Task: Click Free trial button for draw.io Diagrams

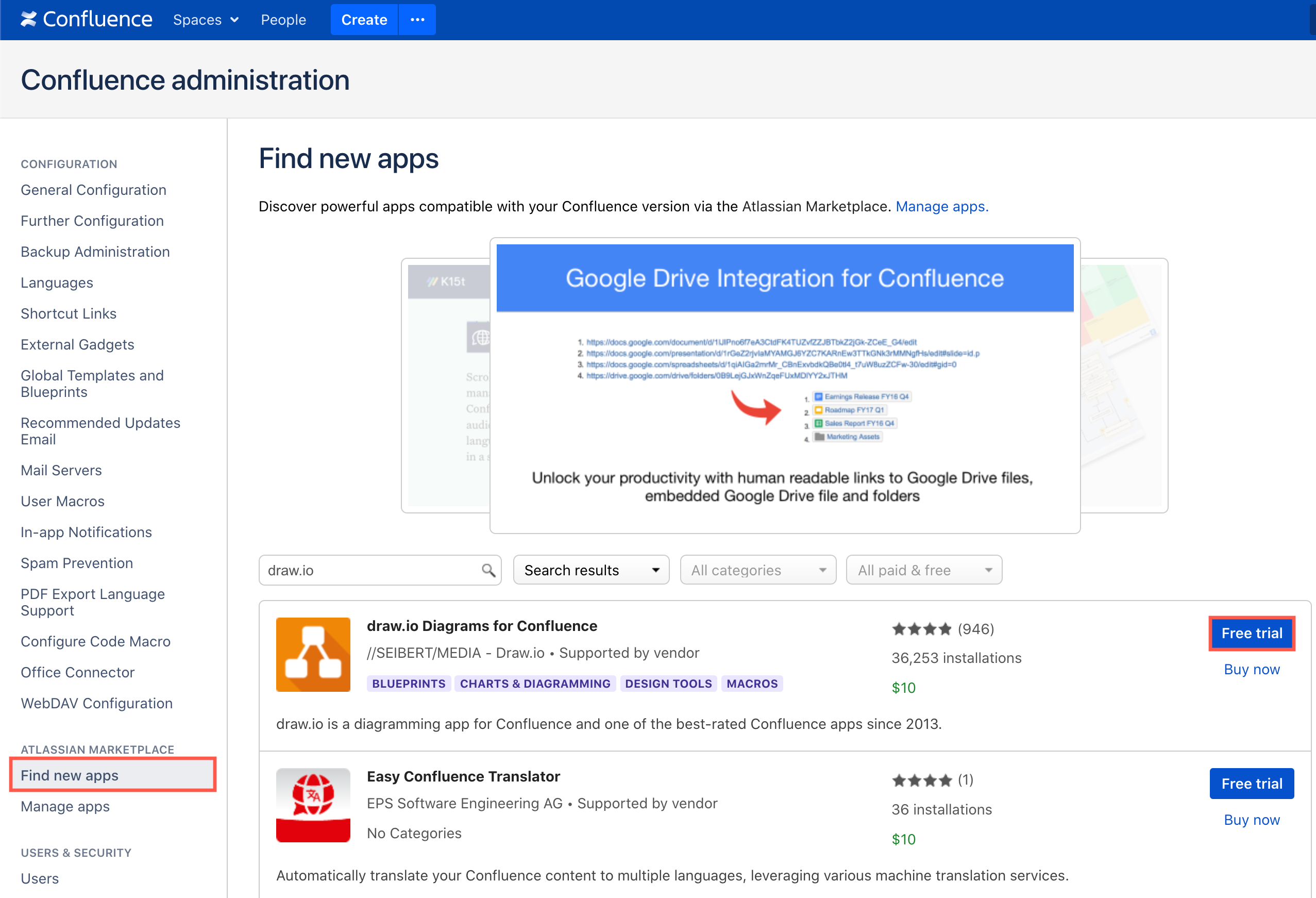Action: [1250, 633]
